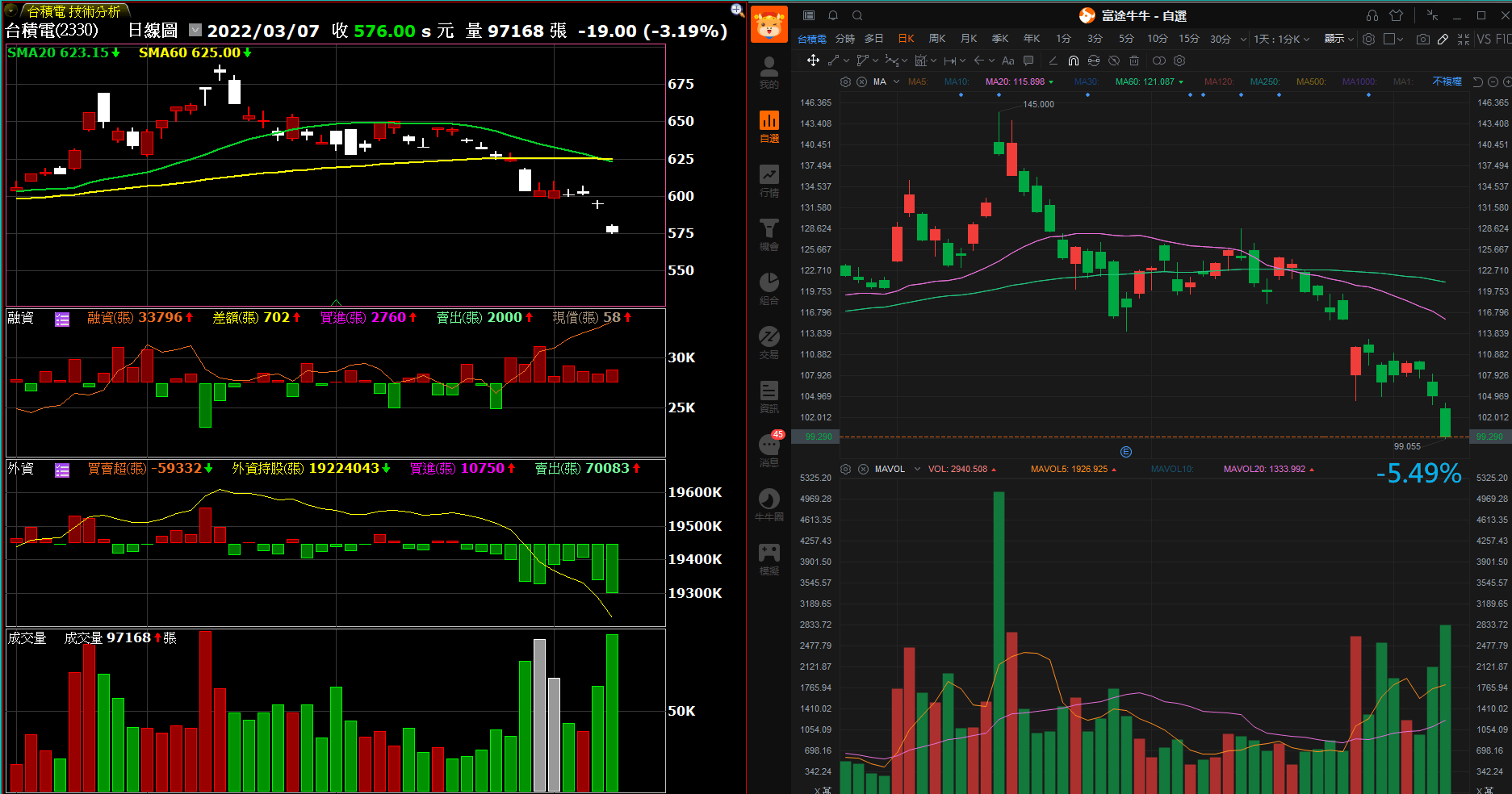This screenshot has height=794, width=1512.
Task: Remove the MA indicator with X icon
Action: 861,81
